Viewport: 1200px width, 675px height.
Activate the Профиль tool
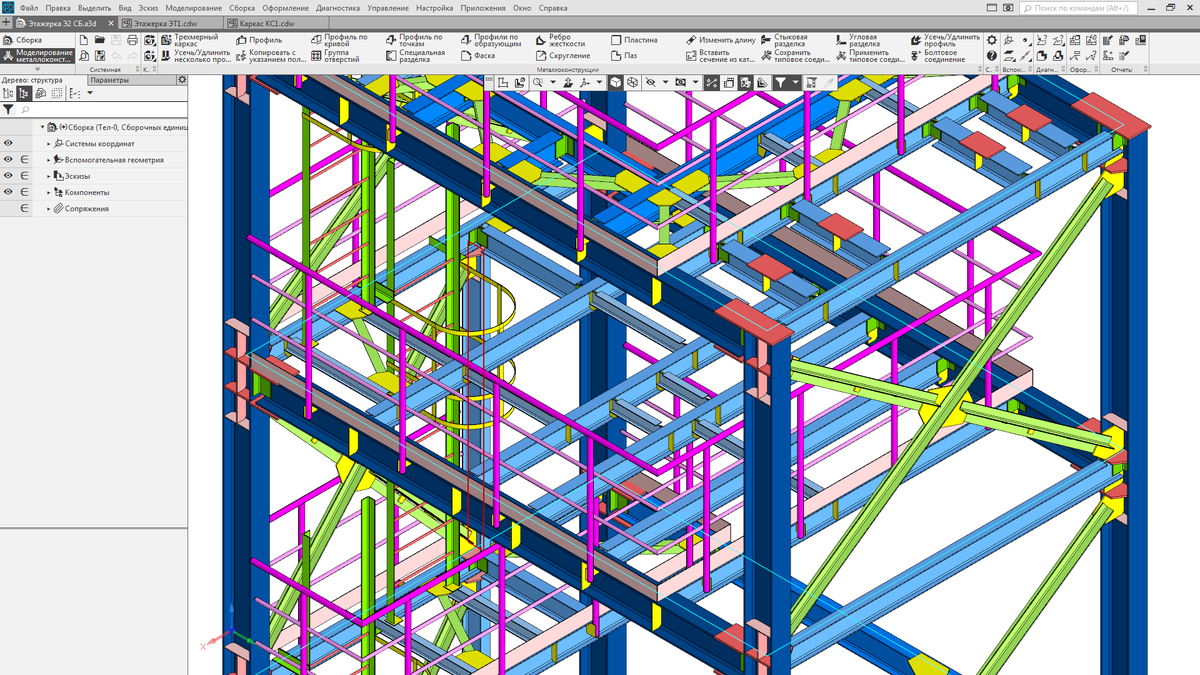pyautogui.click(x=258, y=40)
